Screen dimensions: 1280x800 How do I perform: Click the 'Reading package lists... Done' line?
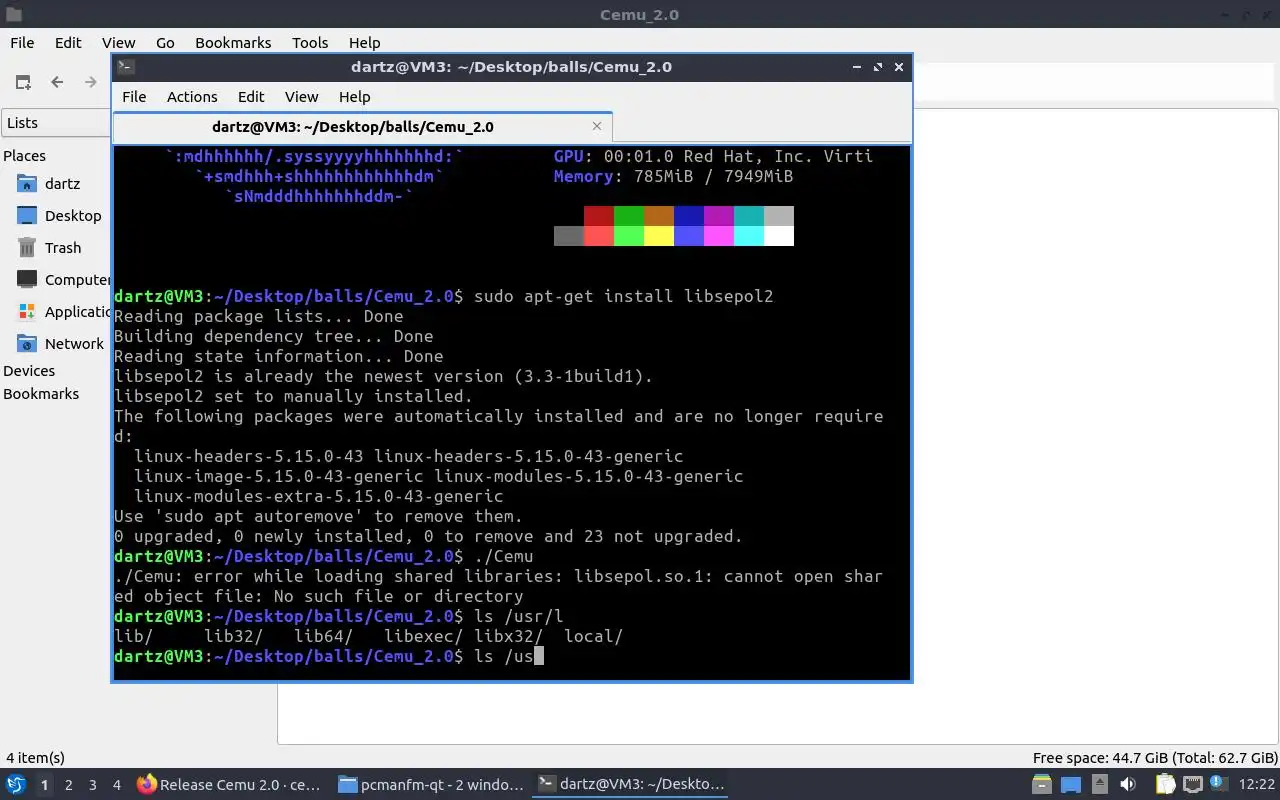point(258,316)
